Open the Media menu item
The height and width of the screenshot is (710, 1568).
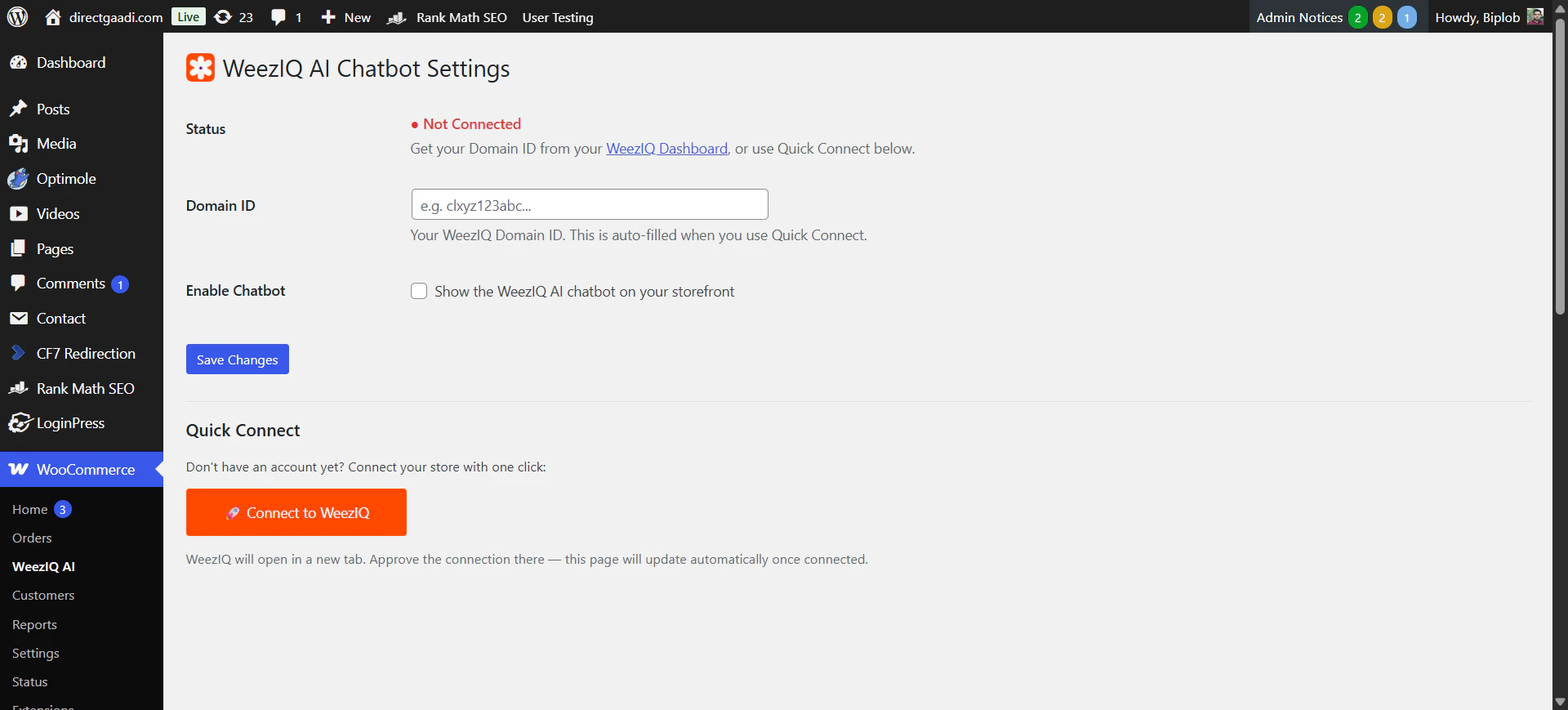[82, 144]
